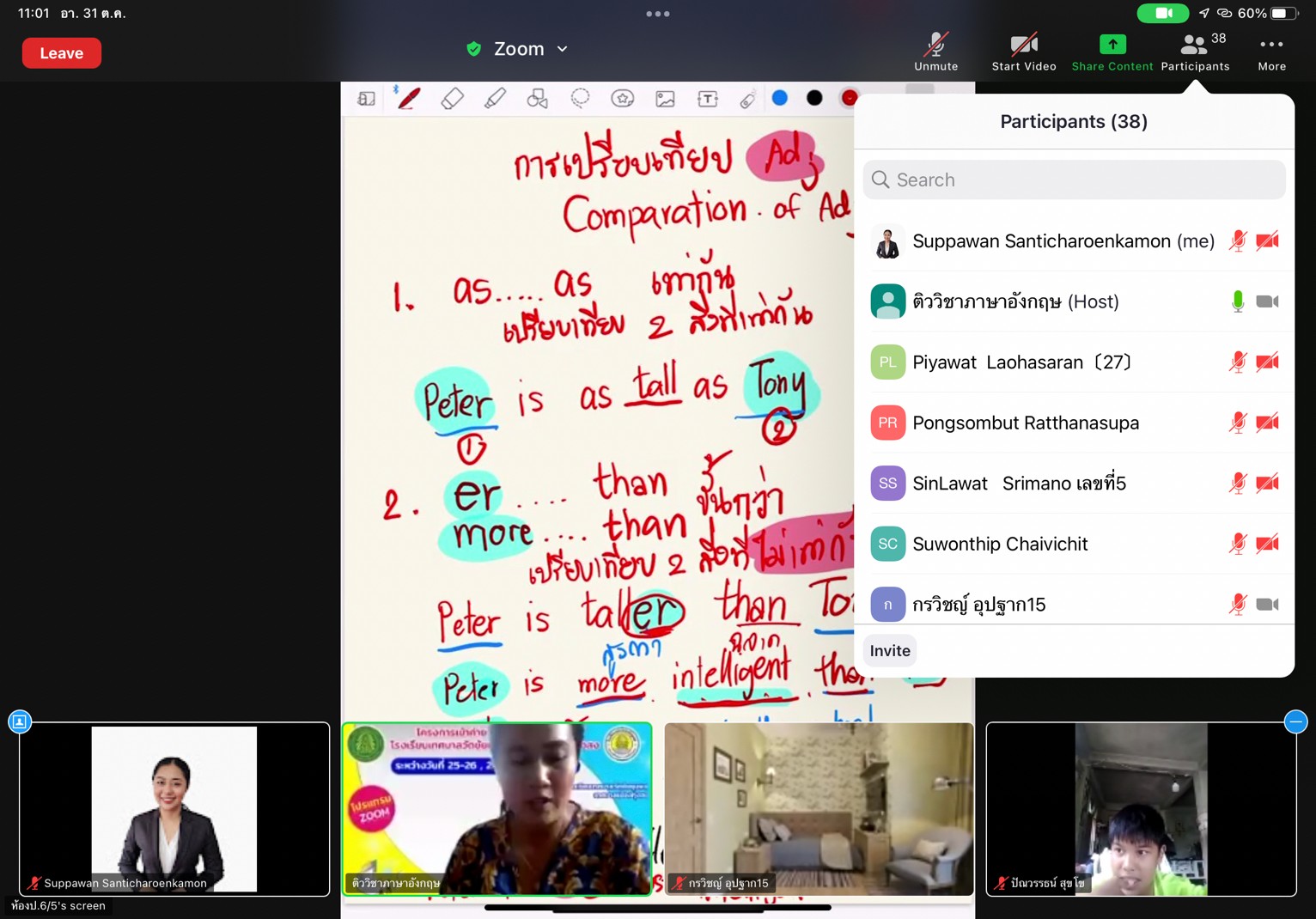
Task: Click the red Leave button
Action: (62, 53)
